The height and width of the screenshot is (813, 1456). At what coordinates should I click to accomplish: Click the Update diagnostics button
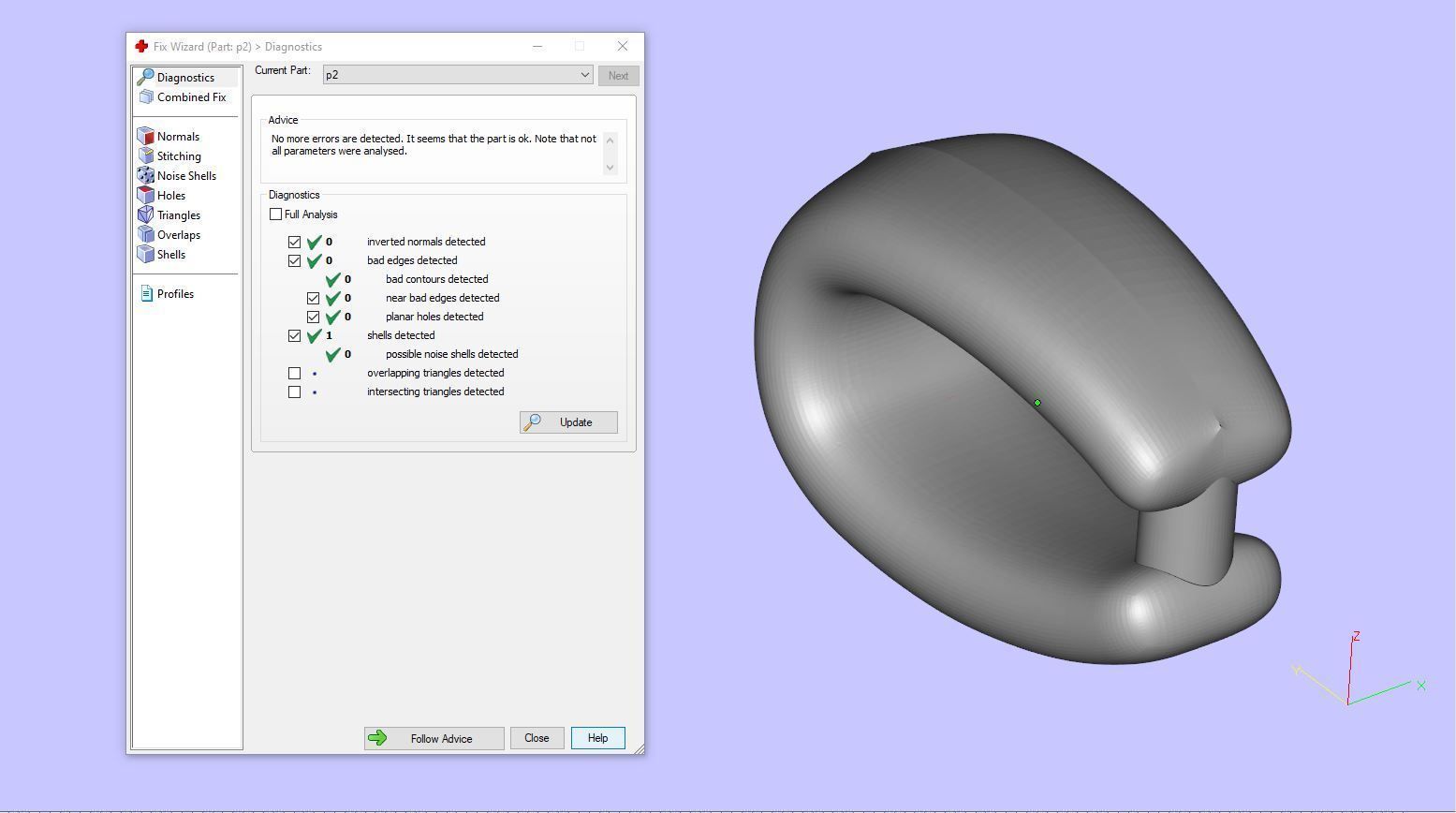pyautogui.click(x=568, y=422)
